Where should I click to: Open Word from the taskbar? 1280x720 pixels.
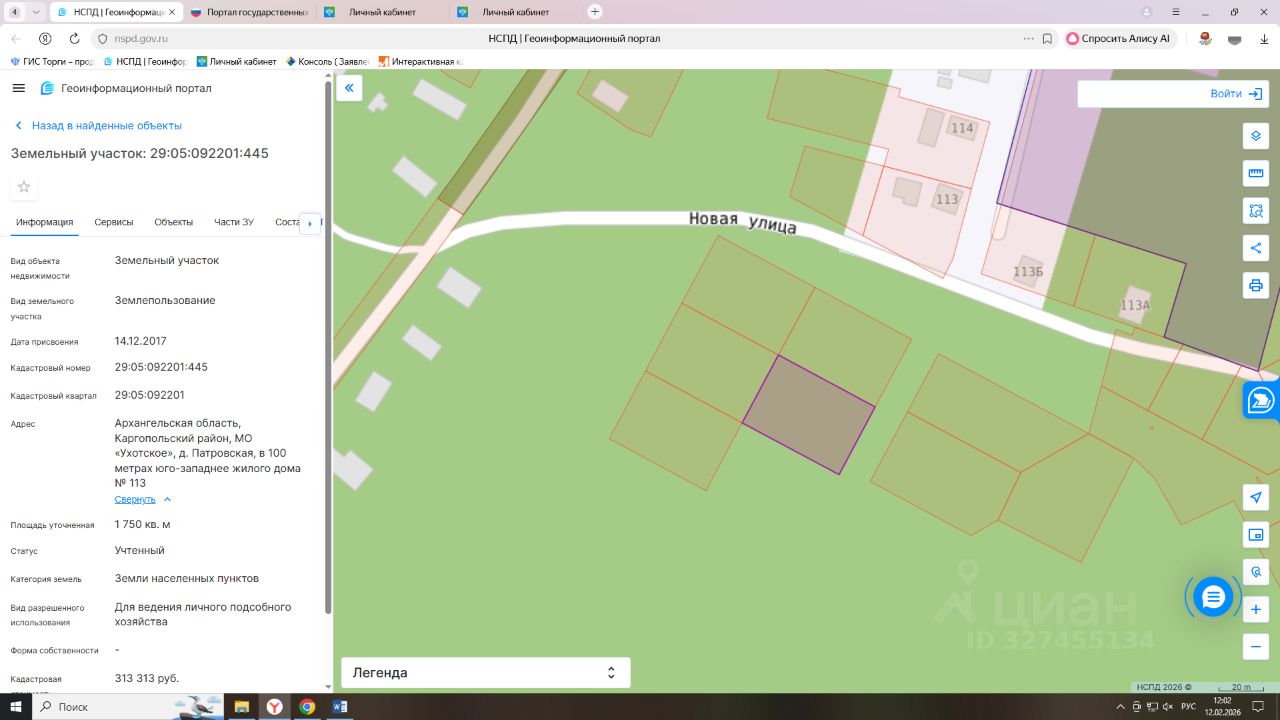point(339,706)
